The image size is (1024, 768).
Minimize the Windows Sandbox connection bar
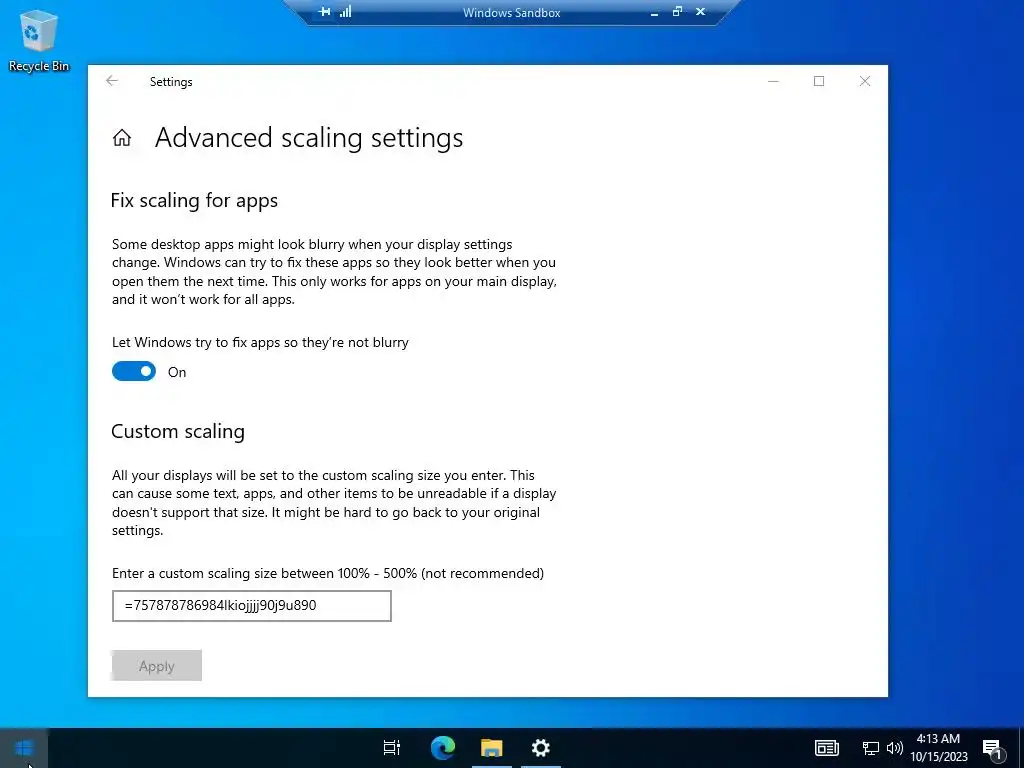click(654, 12)
